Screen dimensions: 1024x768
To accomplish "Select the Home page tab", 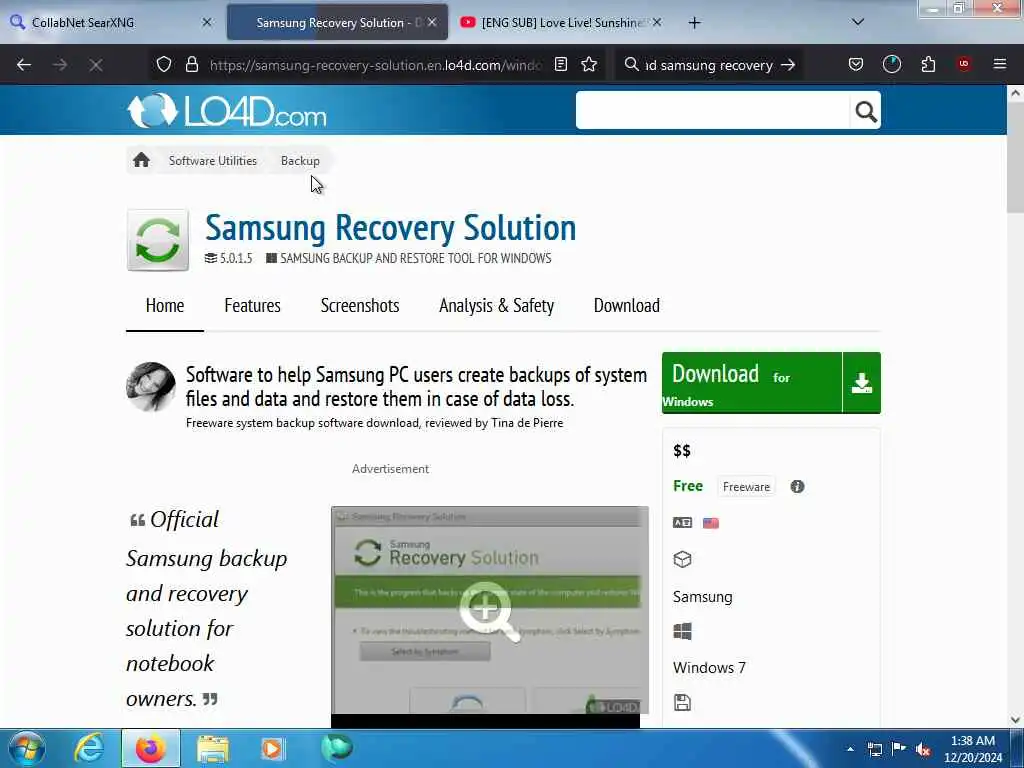I will click(165, 306).
